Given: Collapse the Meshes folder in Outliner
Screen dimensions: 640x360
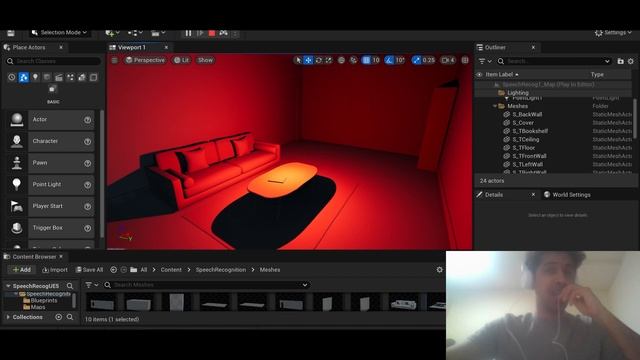Looking at the screenshot, I should click(x=495, y=106).
